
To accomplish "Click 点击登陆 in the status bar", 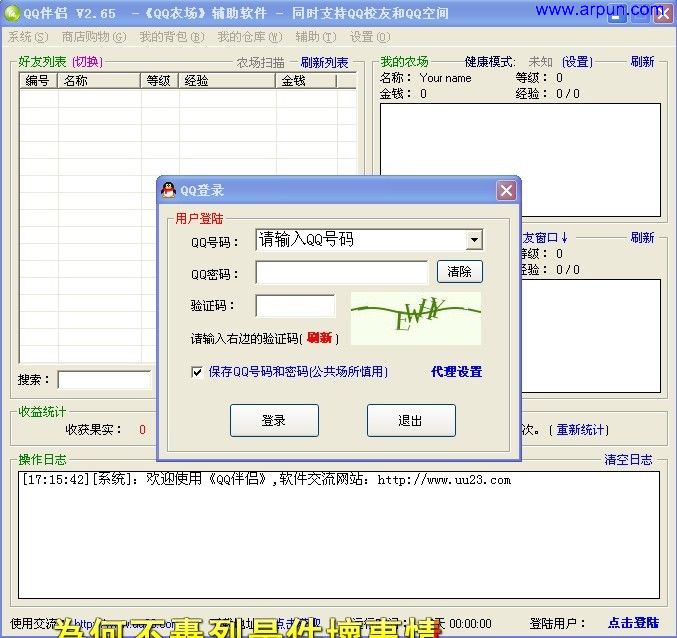I will pos(633,622).
